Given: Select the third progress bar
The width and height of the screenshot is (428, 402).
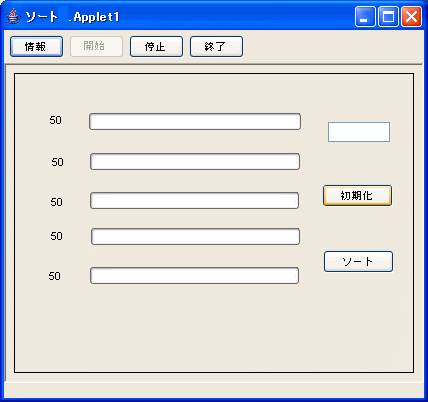Looking at the screenshot, I should [194, 200].
